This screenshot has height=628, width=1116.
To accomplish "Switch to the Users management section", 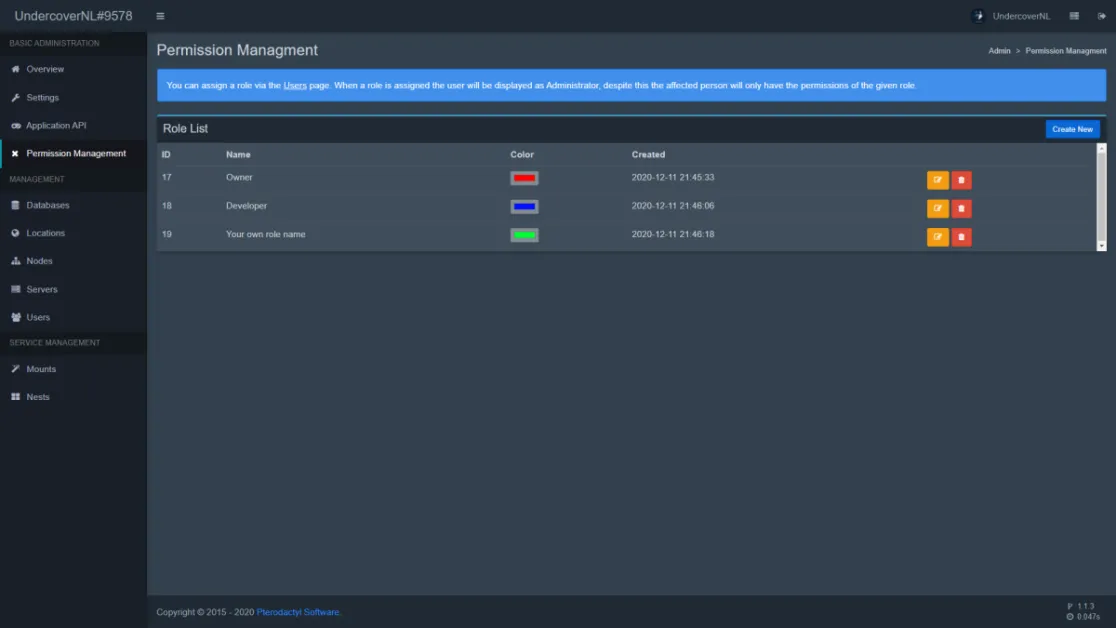I will tap(14, 317).
